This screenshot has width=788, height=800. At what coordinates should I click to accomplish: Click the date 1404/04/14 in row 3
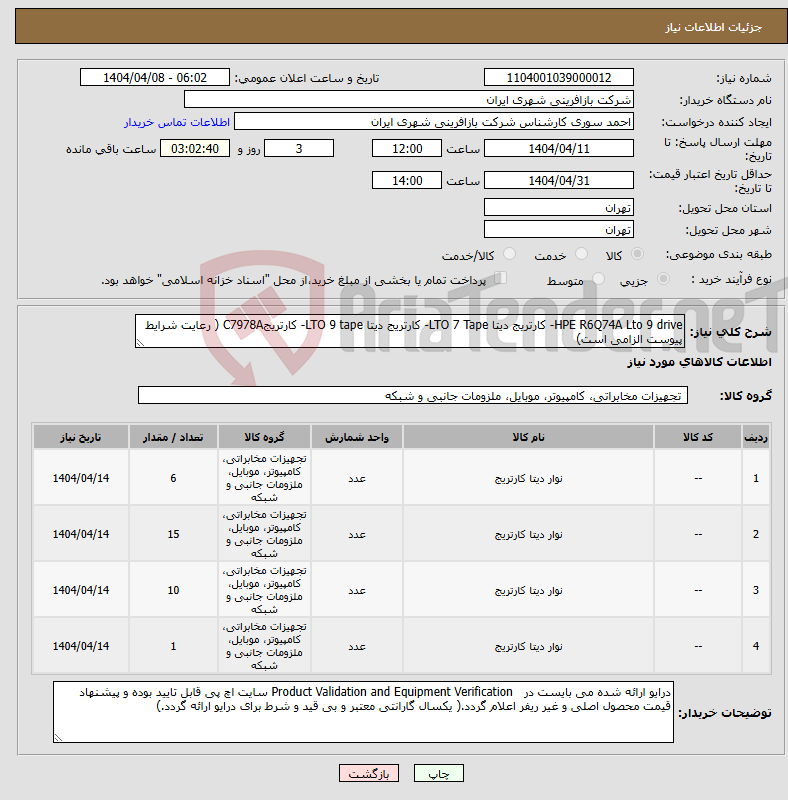pyautogui.click(x=81, y=590)
